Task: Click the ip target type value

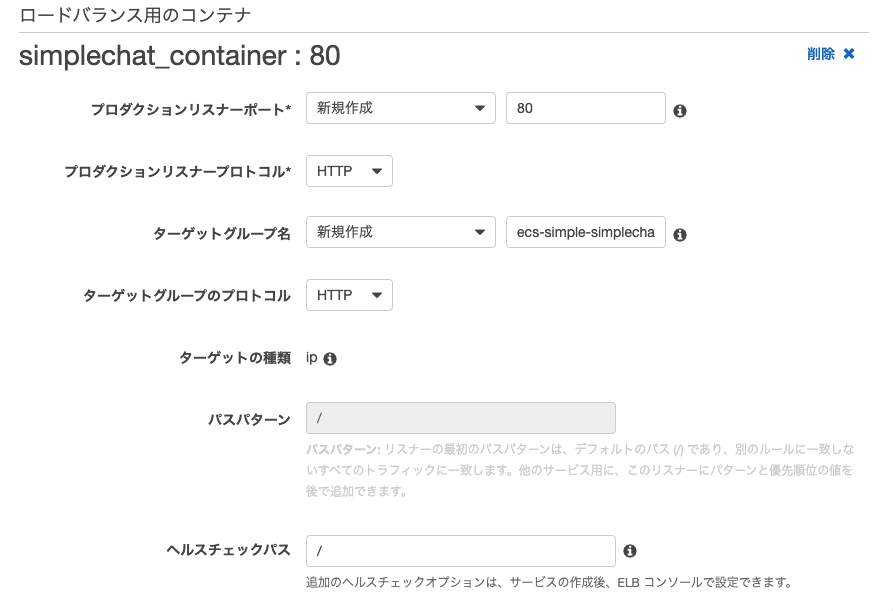Action: click(x=312, y=358)
